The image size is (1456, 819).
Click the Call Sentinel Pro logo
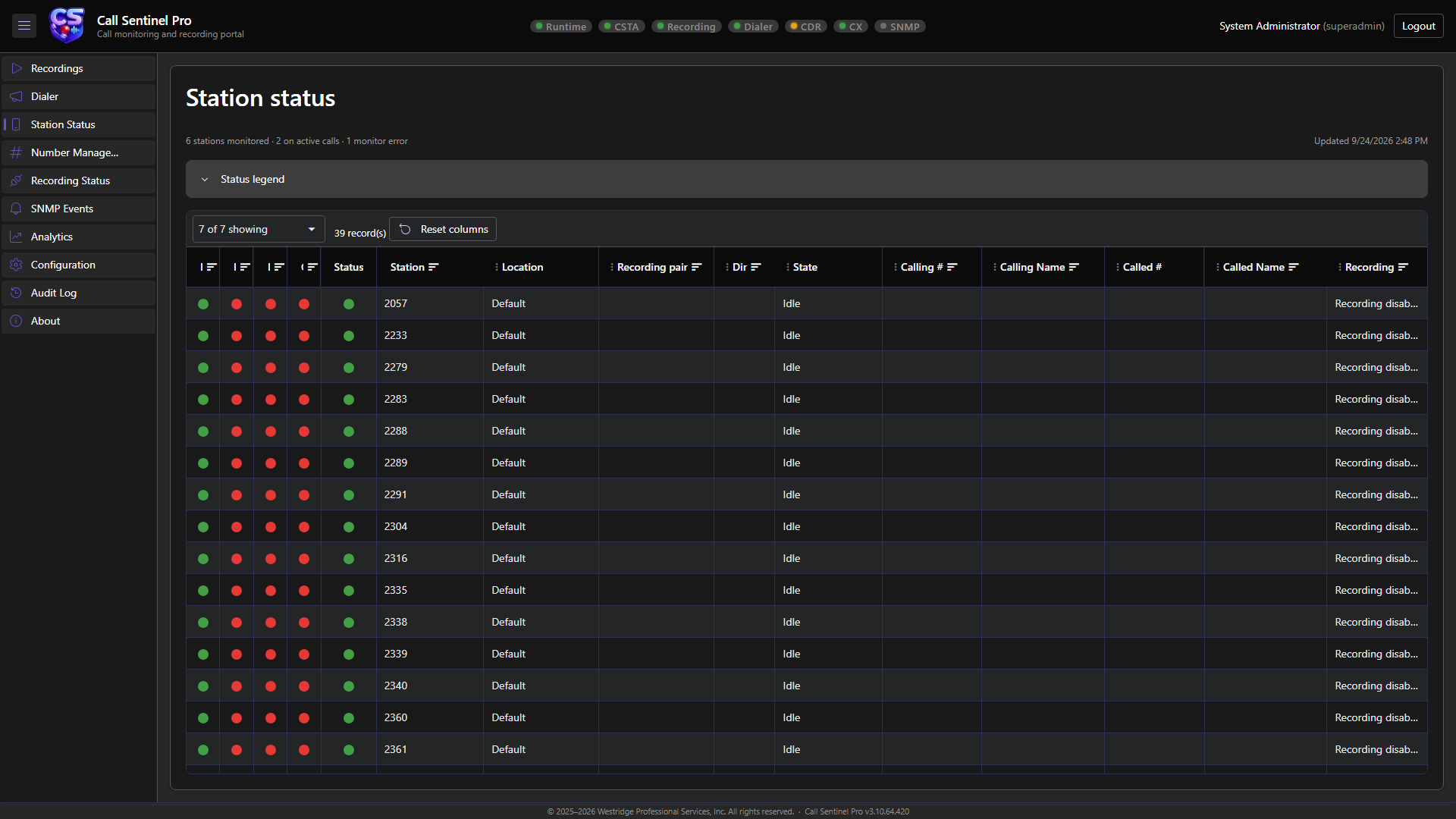coord(67,26)
